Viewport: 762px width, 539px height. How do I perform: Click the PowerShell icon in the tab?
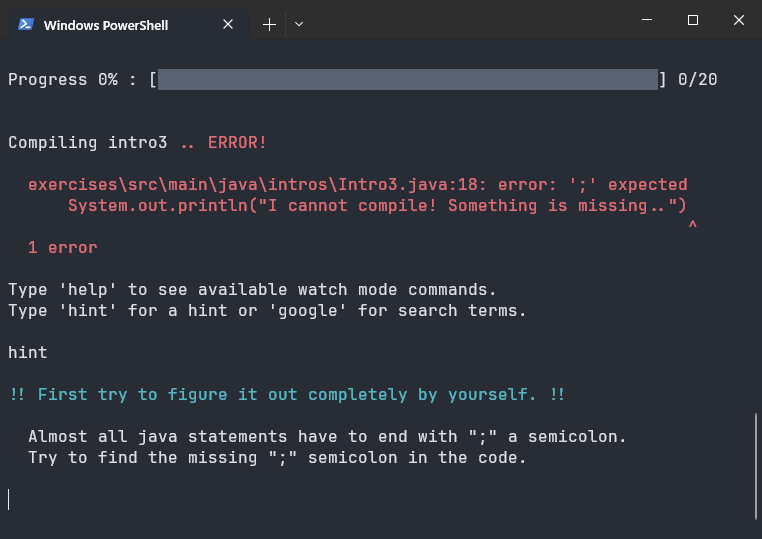point(26,24)
